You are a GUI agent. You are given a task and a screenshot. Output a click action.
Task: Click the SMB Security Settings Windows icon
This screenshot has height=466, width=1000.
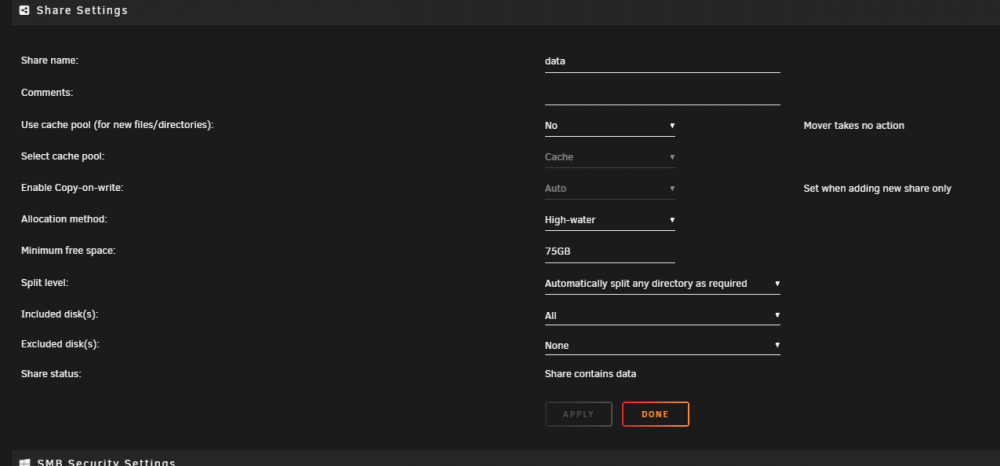pos(25,463)
